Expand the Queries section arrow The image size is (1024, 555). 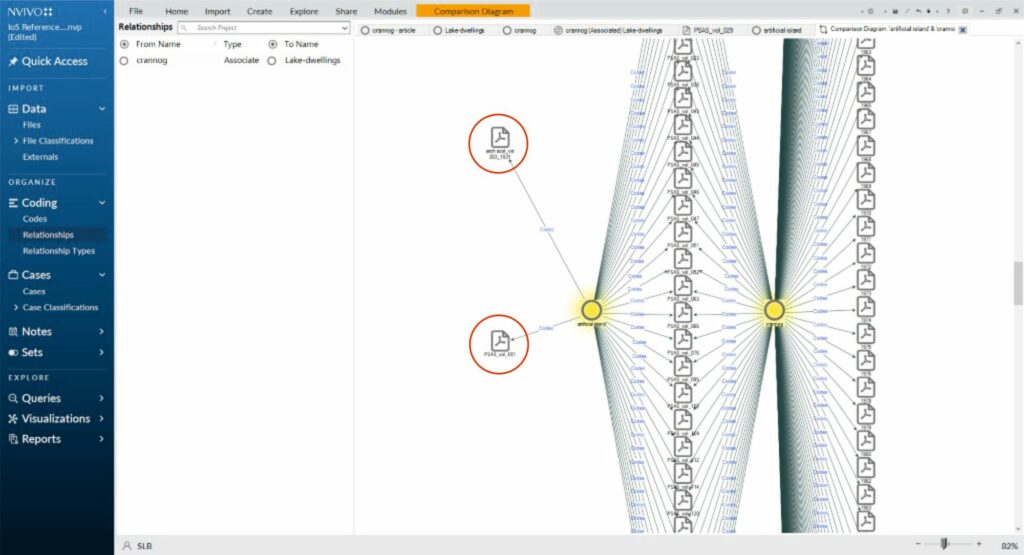102,398
